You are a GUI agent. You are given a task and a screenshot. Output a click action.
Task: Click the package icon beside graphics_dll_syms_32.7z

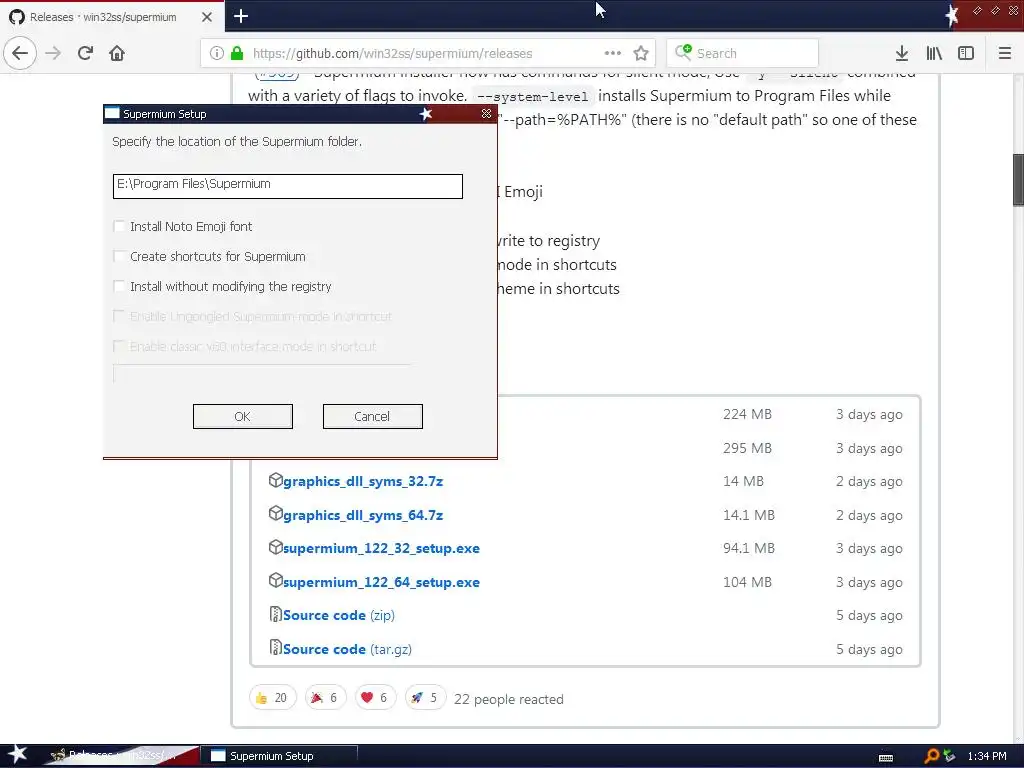(276, 481)
